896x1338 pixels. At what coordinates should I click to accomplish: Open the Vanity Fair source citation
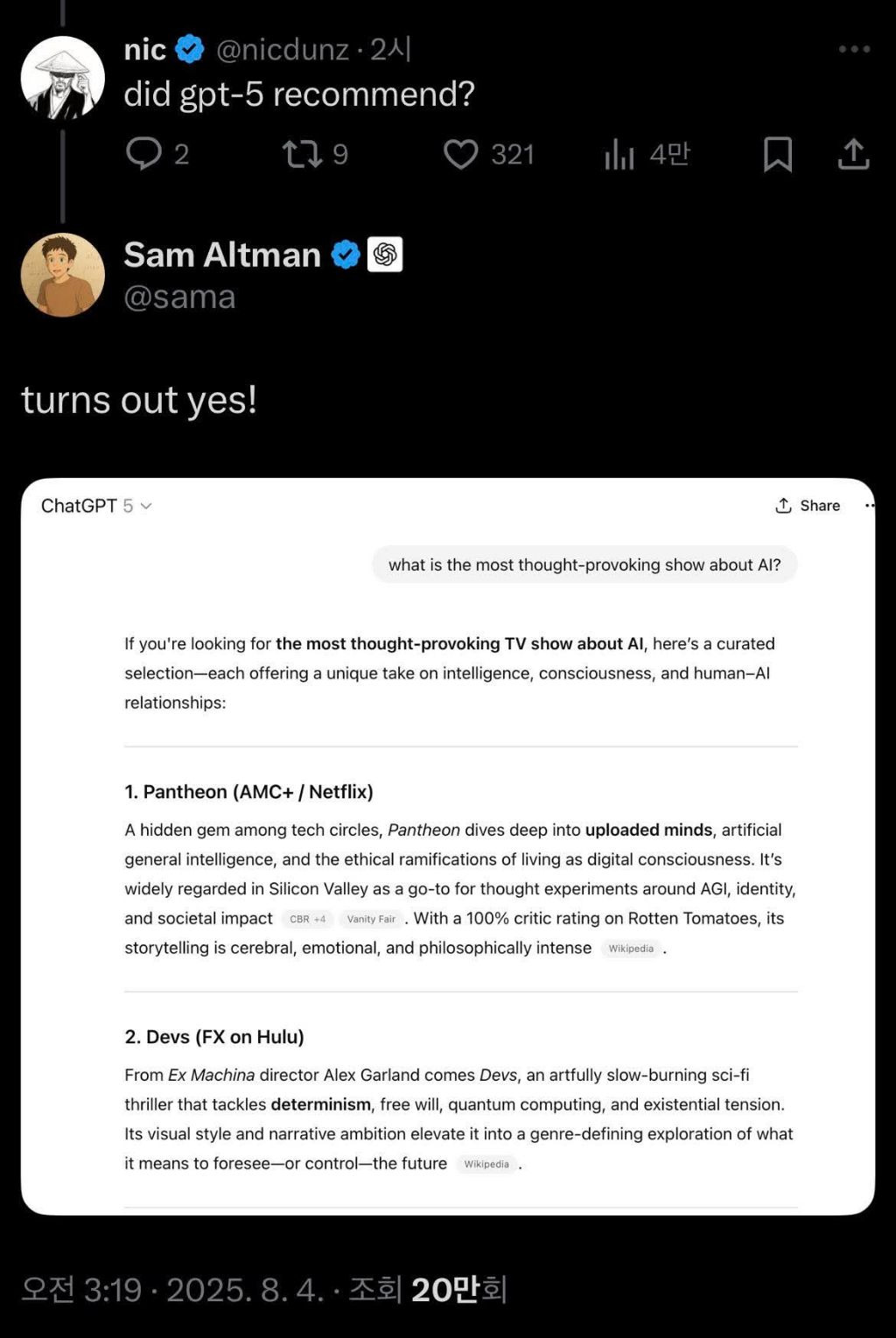pyautogui.click(x=371, y=919)
